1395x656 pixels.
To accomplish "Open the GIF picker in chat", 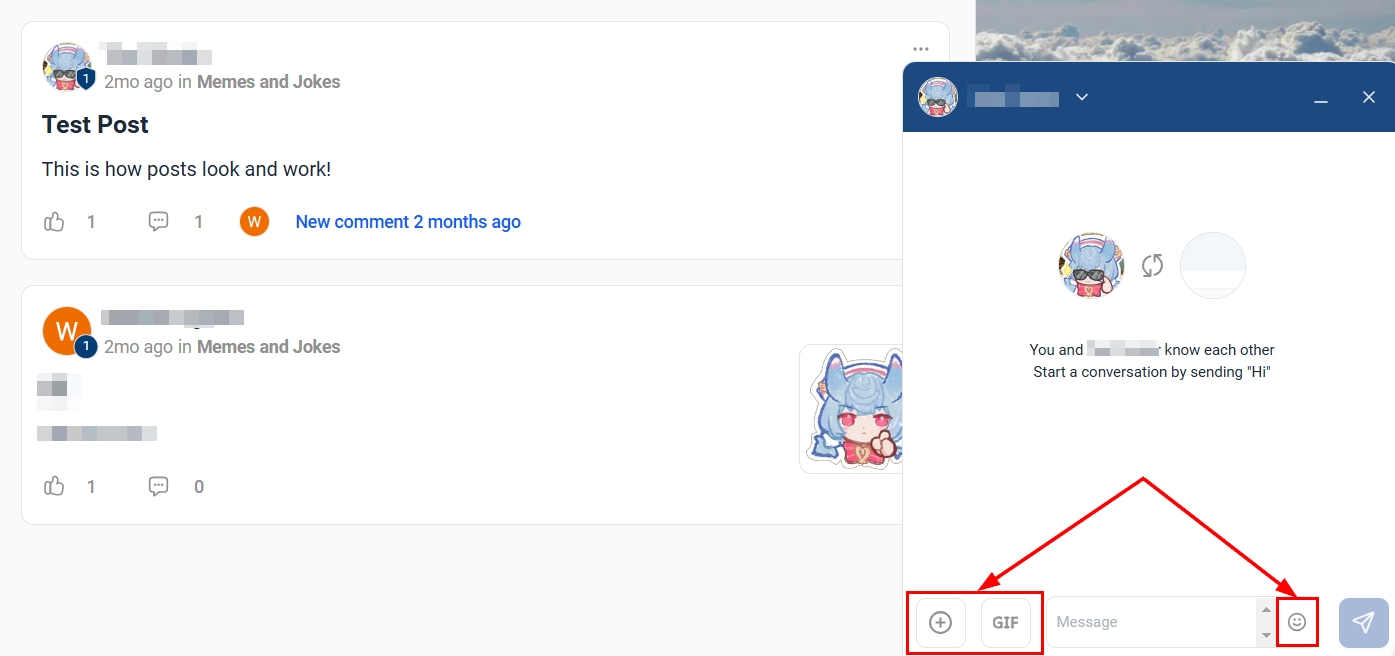I will 1006,622.
